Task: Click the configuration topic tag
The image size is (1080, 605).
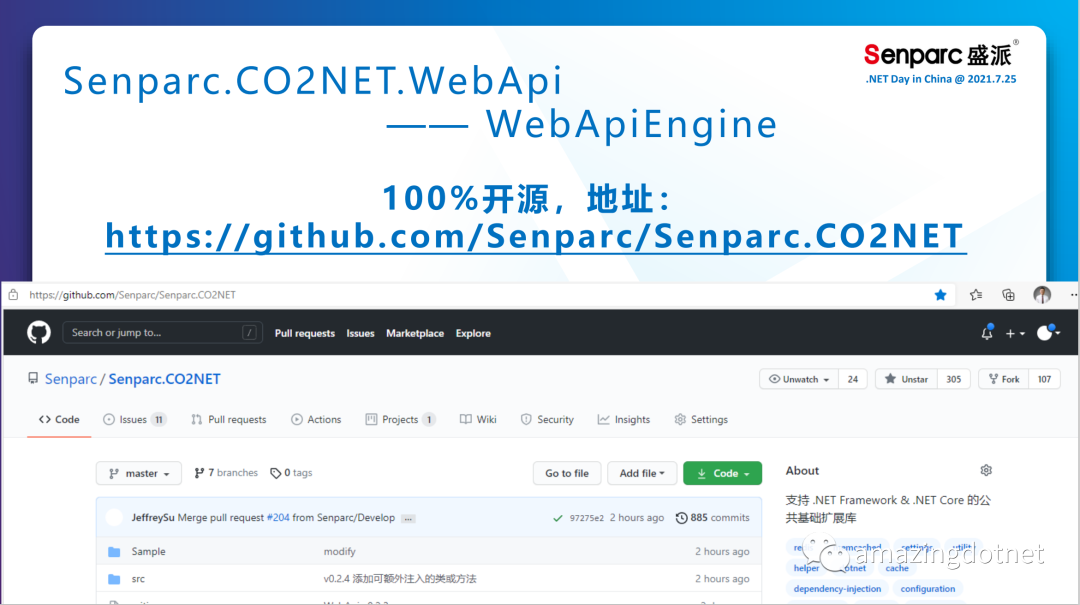Action: click(928, 588)
